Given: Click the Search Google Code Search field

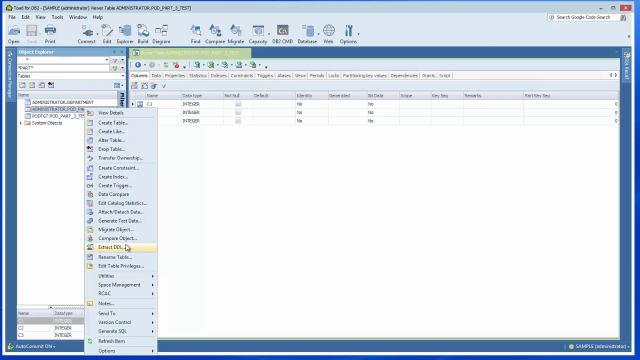Looking at the screenshot, I should (x=583, y=17).
